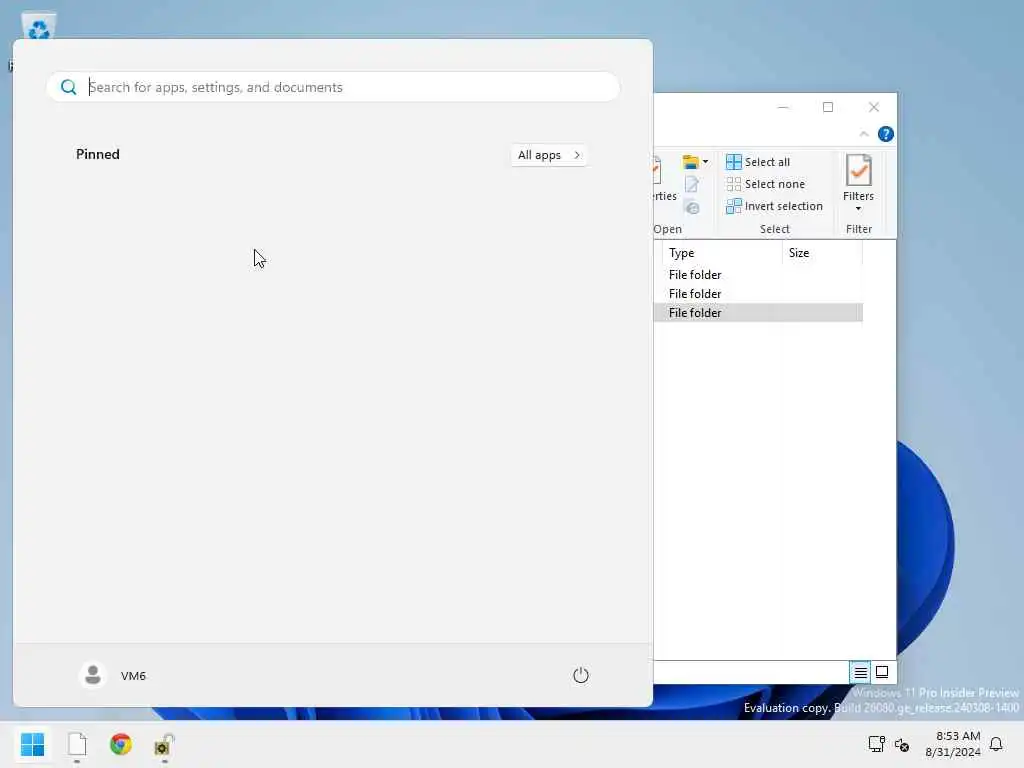Select the highlighted third File folder row
Image resolution: width=1024 pixels, height=768 pixels.
758,313
